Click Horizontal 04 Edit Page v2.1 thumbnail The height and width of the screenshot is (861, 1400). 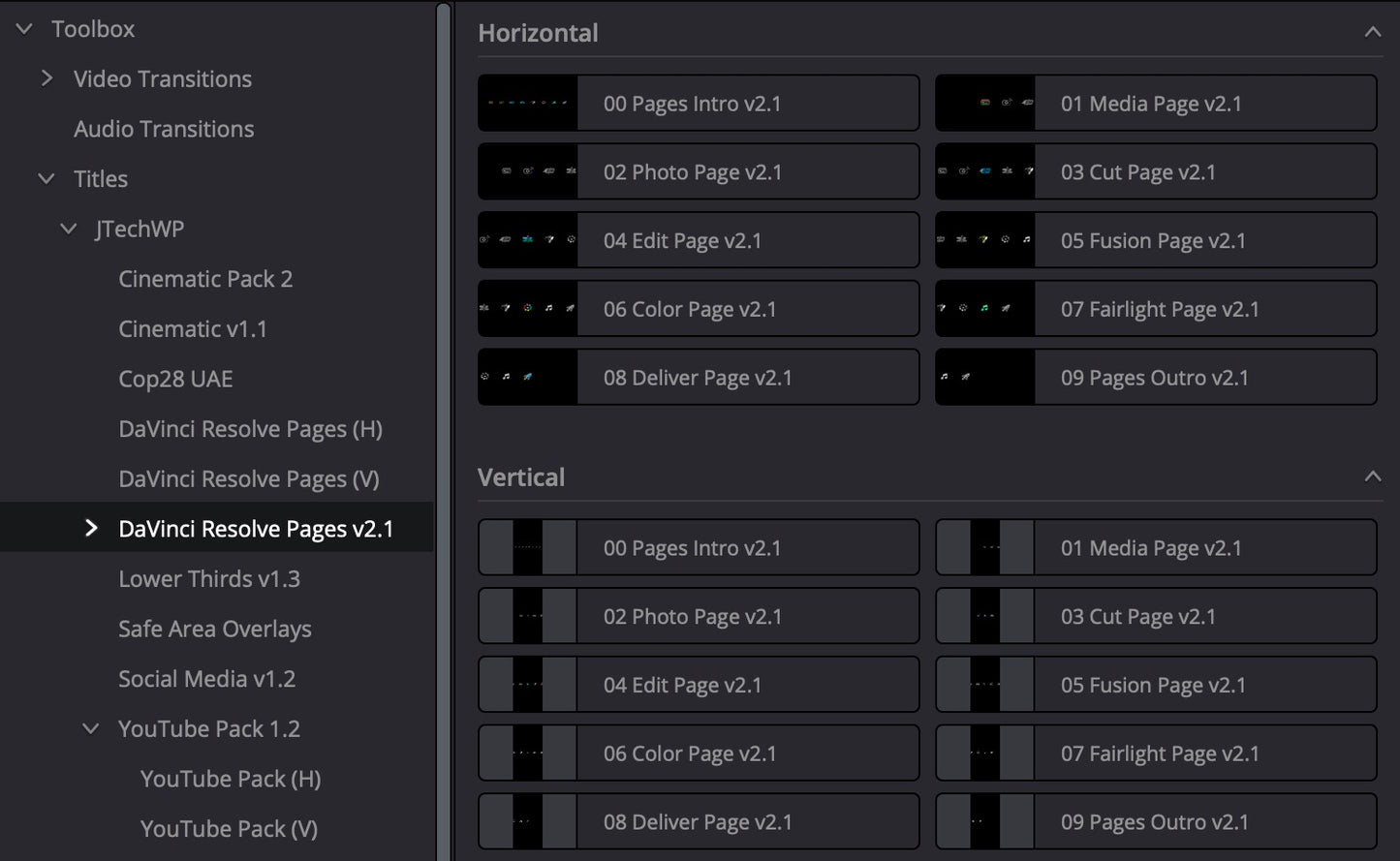(x=528, y=240)
